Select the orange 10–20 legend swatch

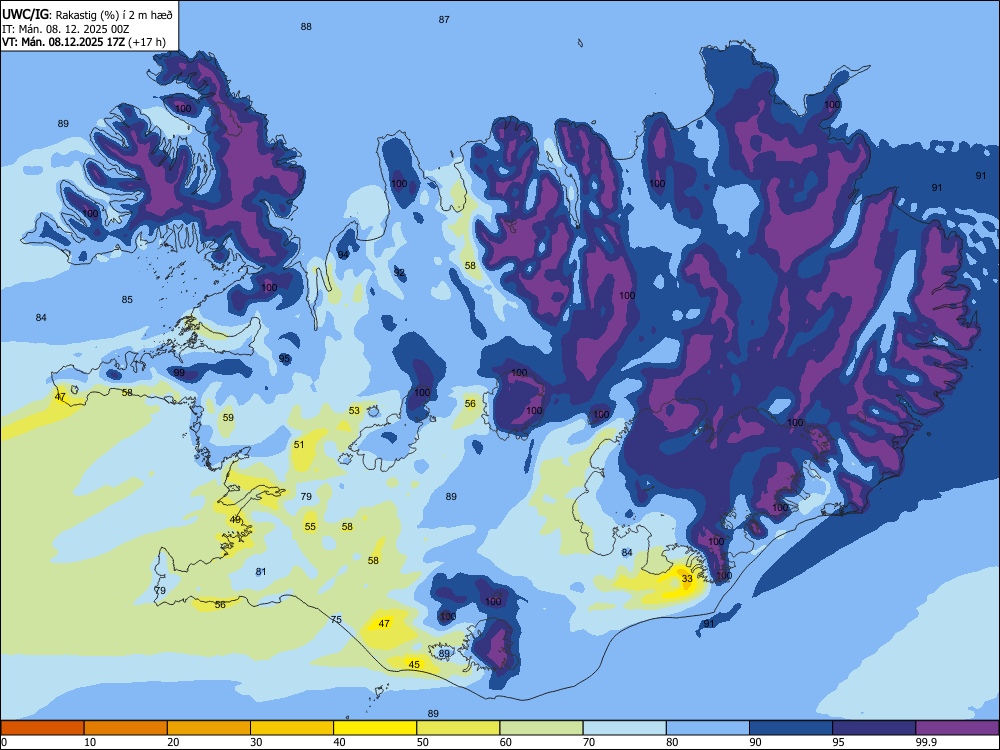126,728
